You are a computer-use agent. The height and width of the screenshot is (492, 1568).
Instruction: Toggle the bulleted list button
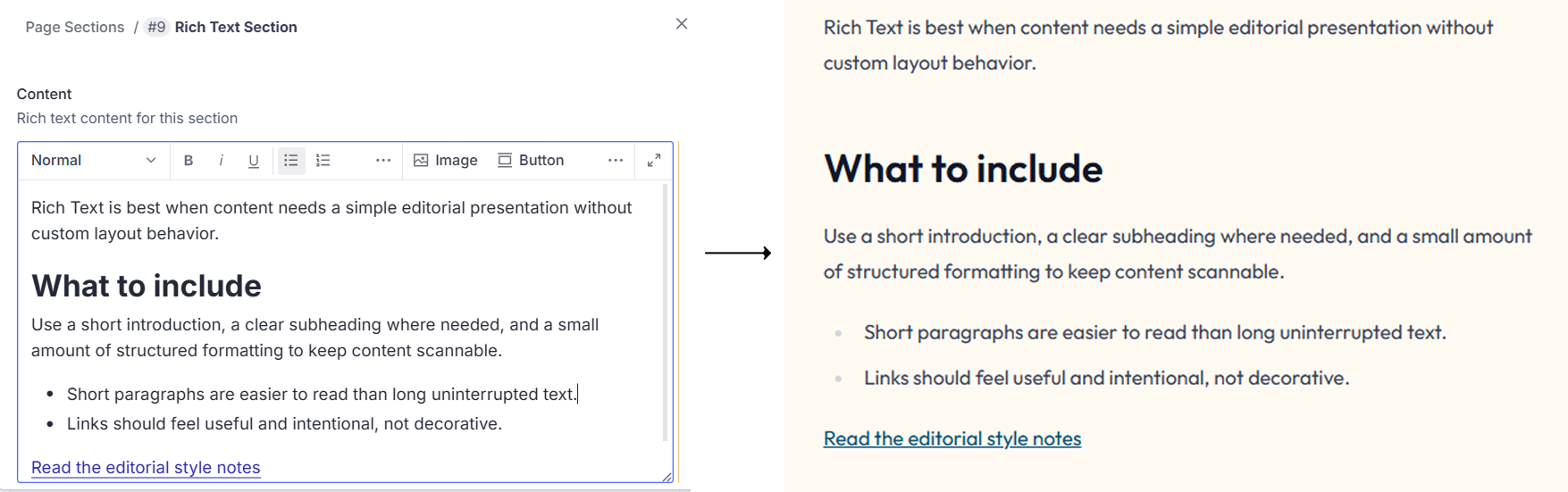[291, 161]
